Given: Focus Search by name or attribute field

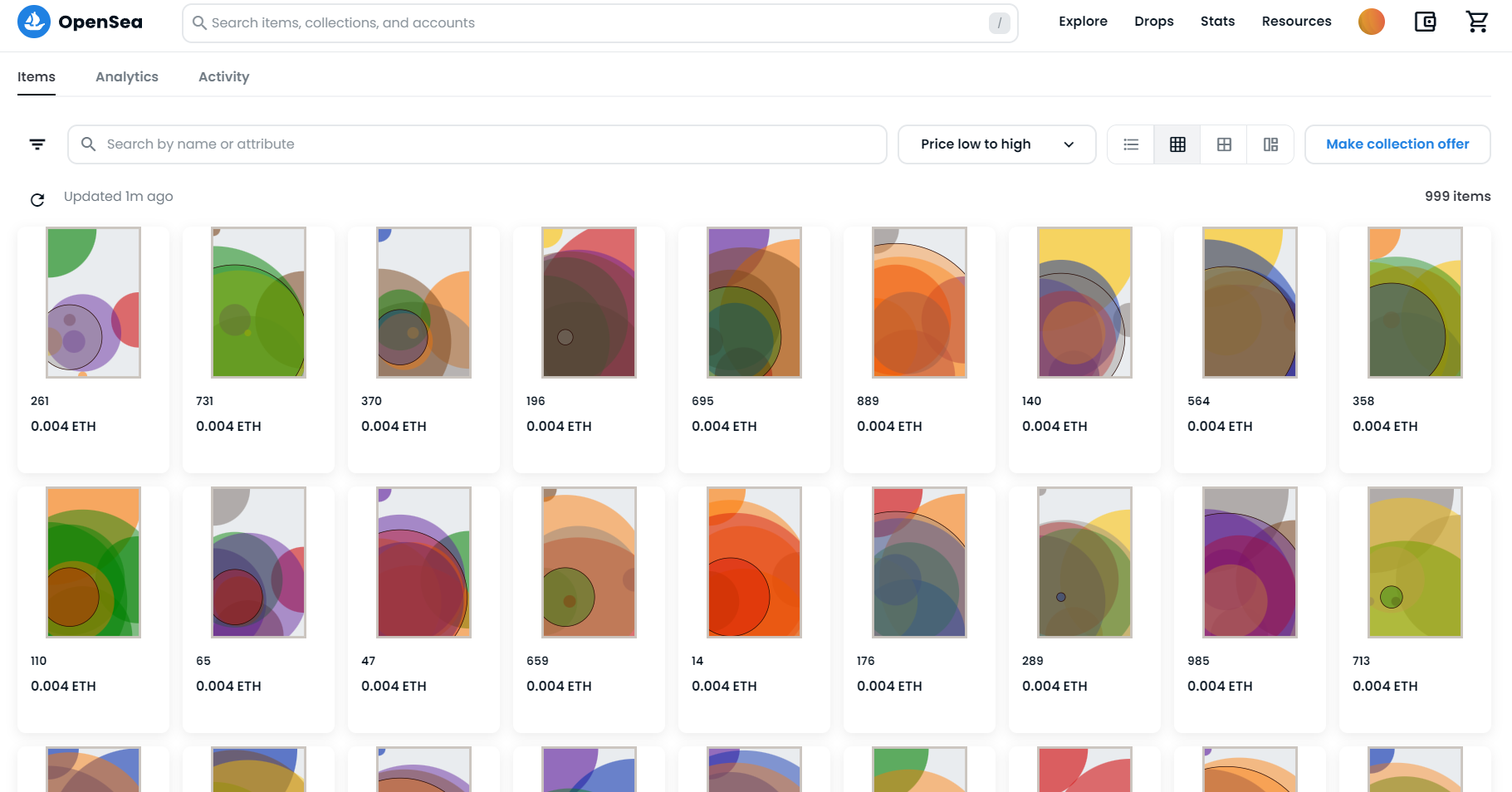Looking at the screenshot, I should click(477, 144).
